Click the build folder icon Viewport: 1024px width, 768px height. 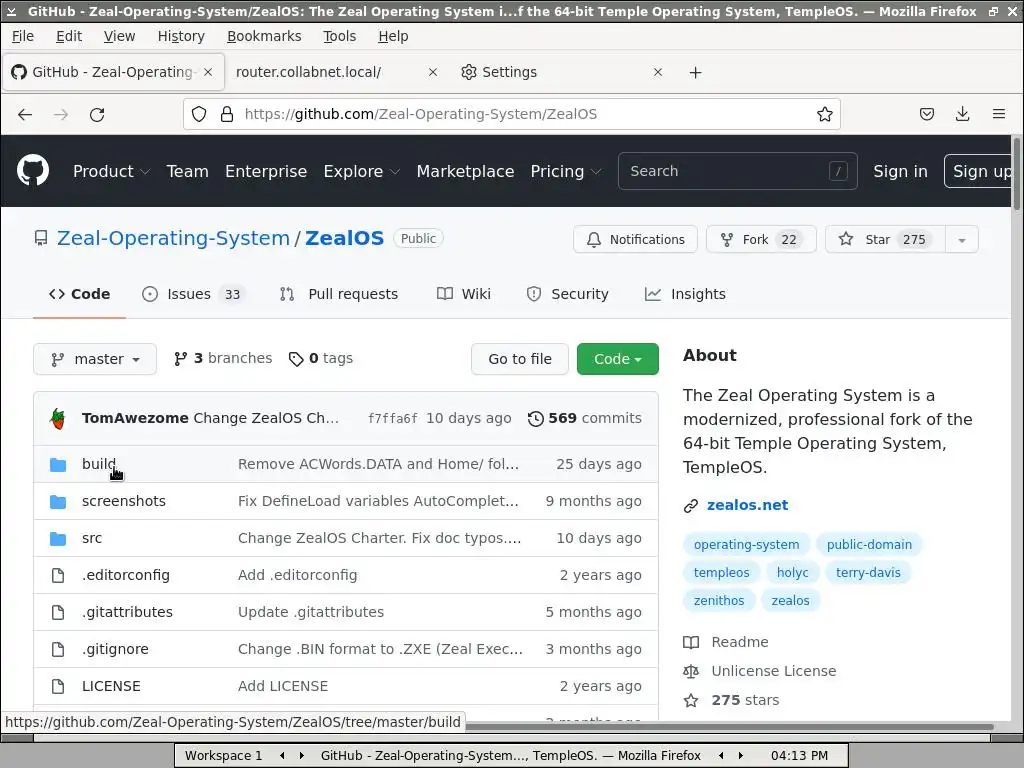[x=58, y=464]
